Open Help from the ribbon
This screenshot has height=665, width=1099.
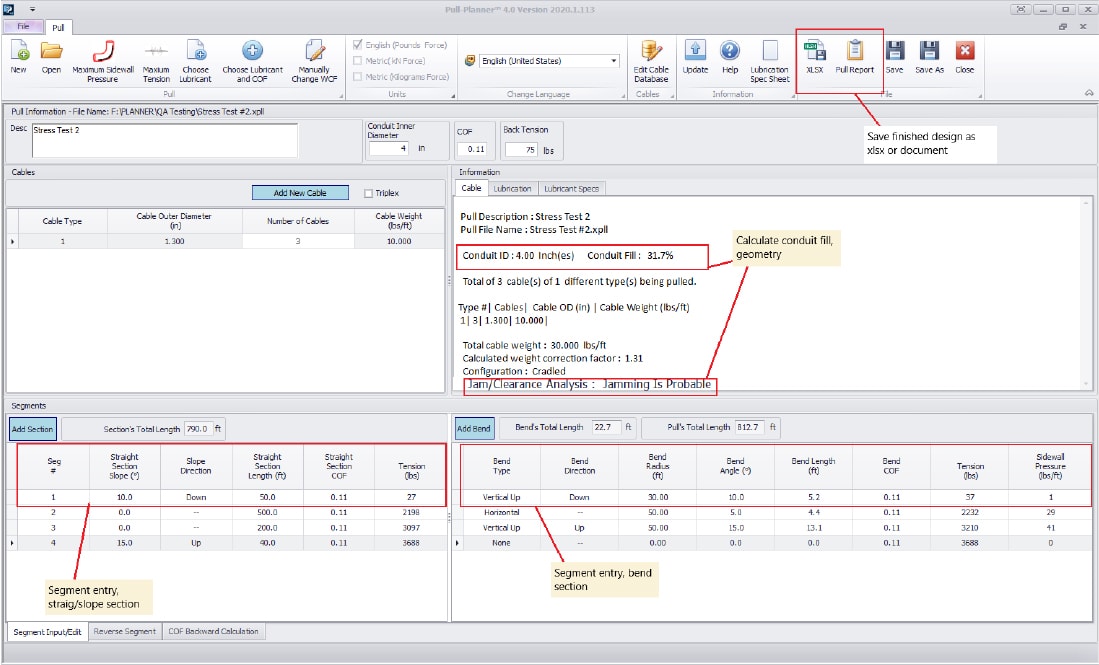pyautogui.click(x=730, y=56)
